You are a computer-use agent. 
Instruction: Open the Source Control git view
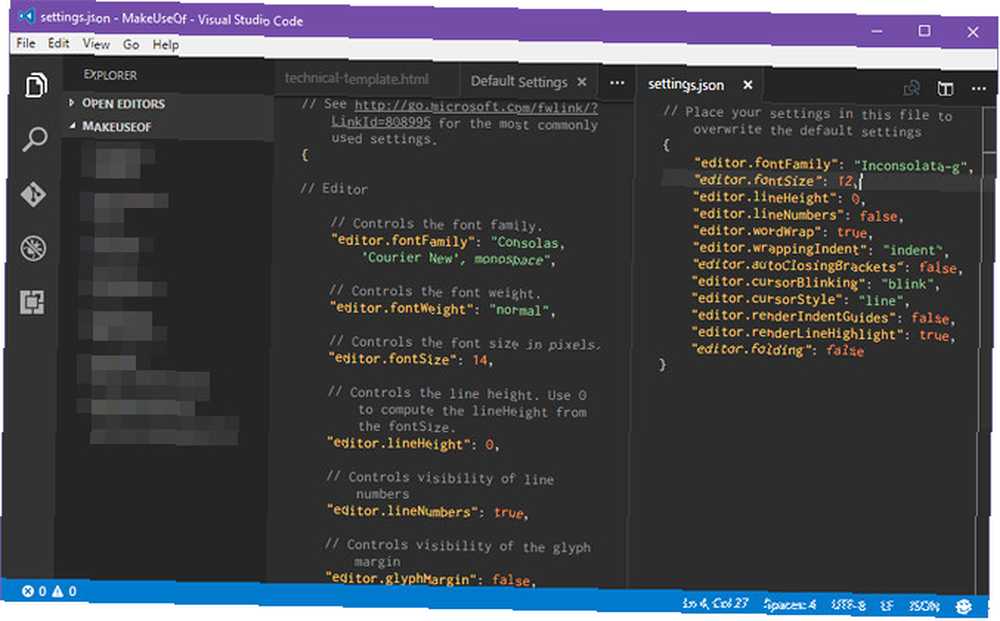[33, 194]
